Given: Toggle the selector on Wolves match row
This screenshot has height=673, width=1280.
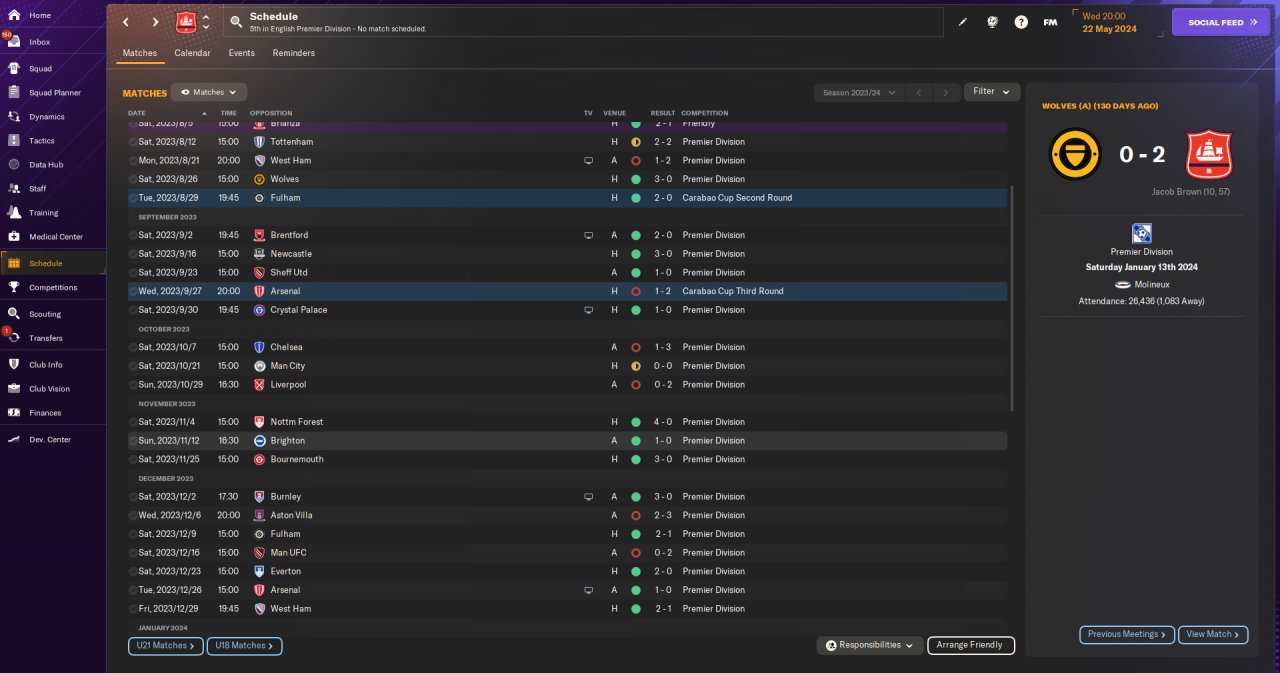Looking at the screenshot, I should point(133,179).
